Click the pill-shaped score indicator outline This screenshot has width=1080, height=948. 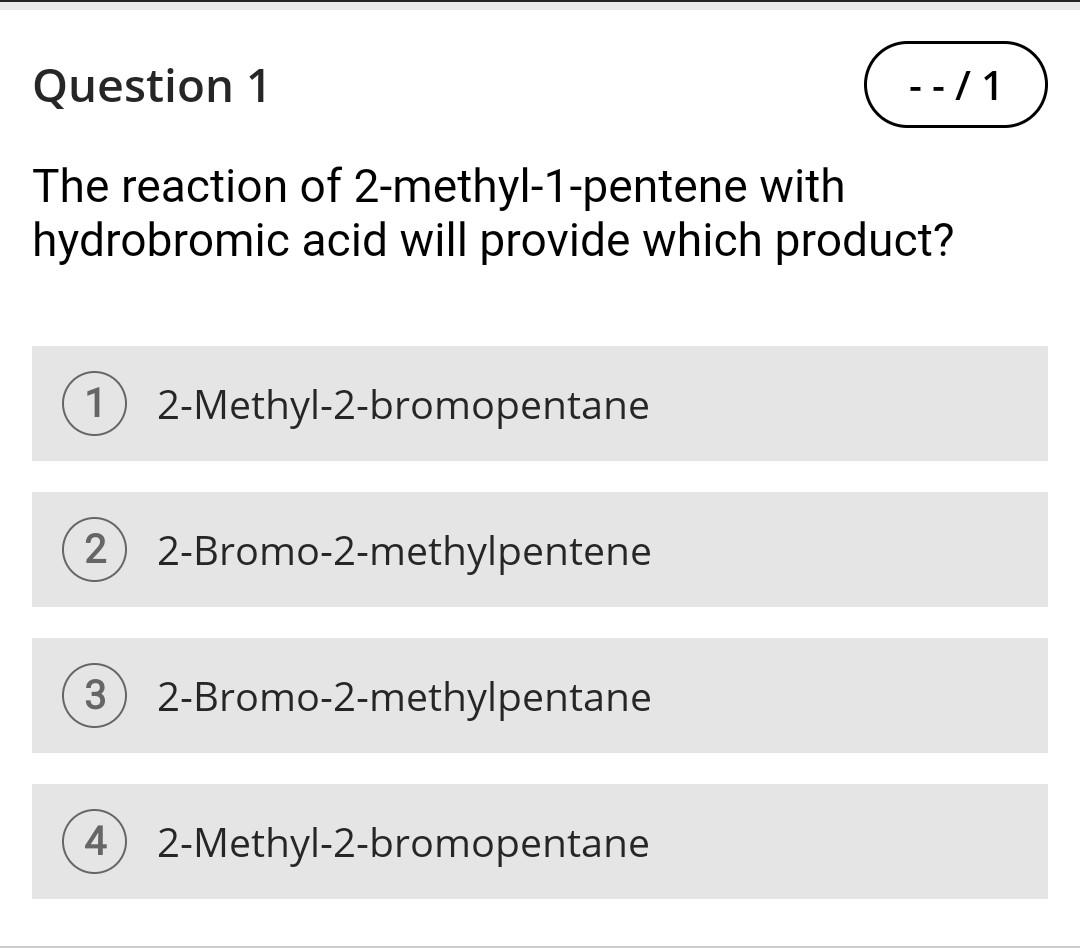[x=955, y=87]
